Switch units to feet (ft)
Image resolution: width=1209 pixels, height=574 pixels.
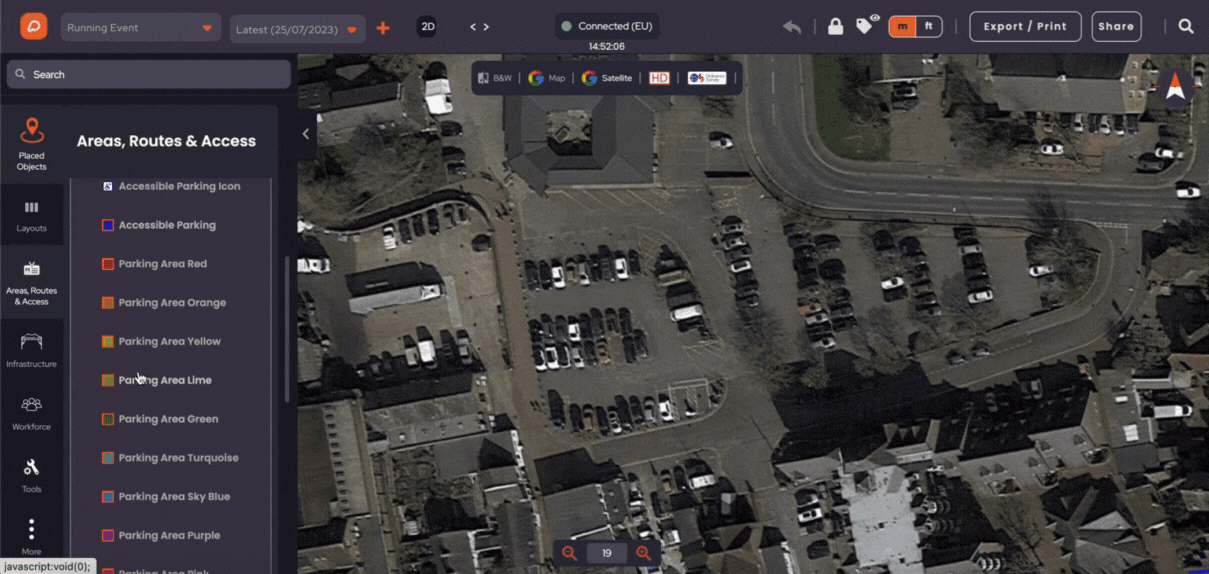point(929,26)
